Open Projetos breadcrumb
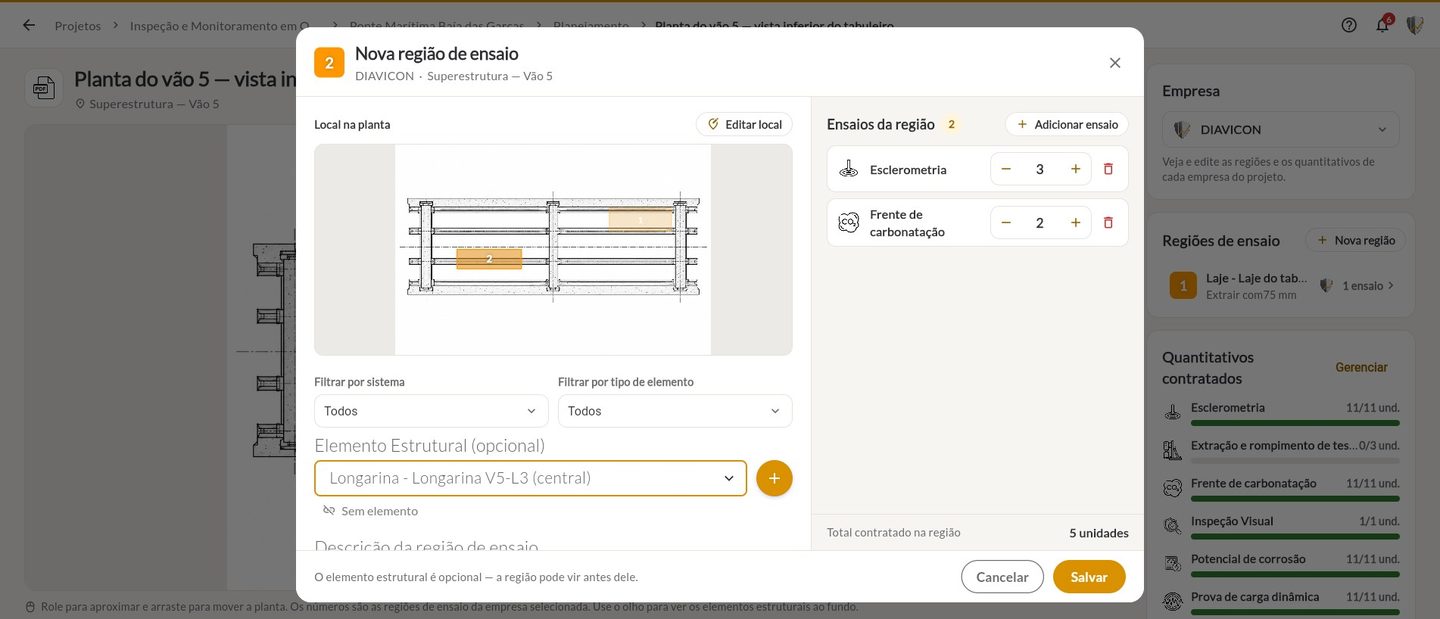Viewport: 1440px width, 619px height. pyautogui.click(x=78, y=25)
